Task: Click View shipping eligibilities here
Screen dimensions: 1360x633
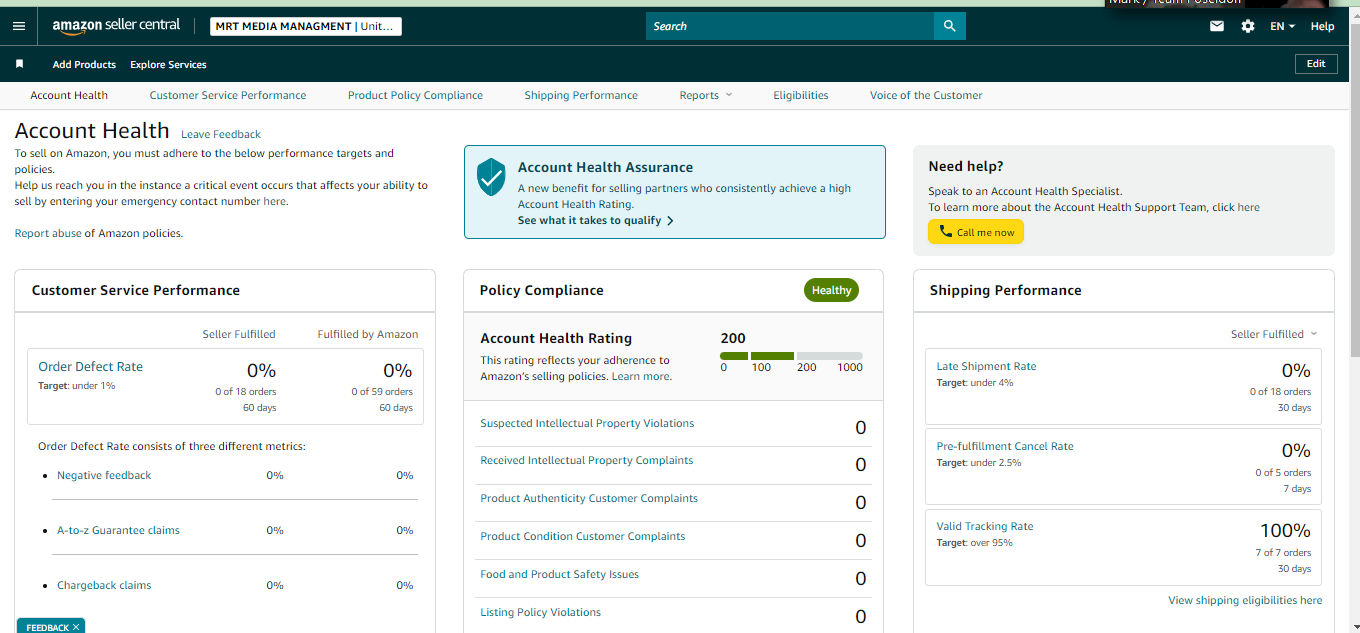Action: 1245,600
